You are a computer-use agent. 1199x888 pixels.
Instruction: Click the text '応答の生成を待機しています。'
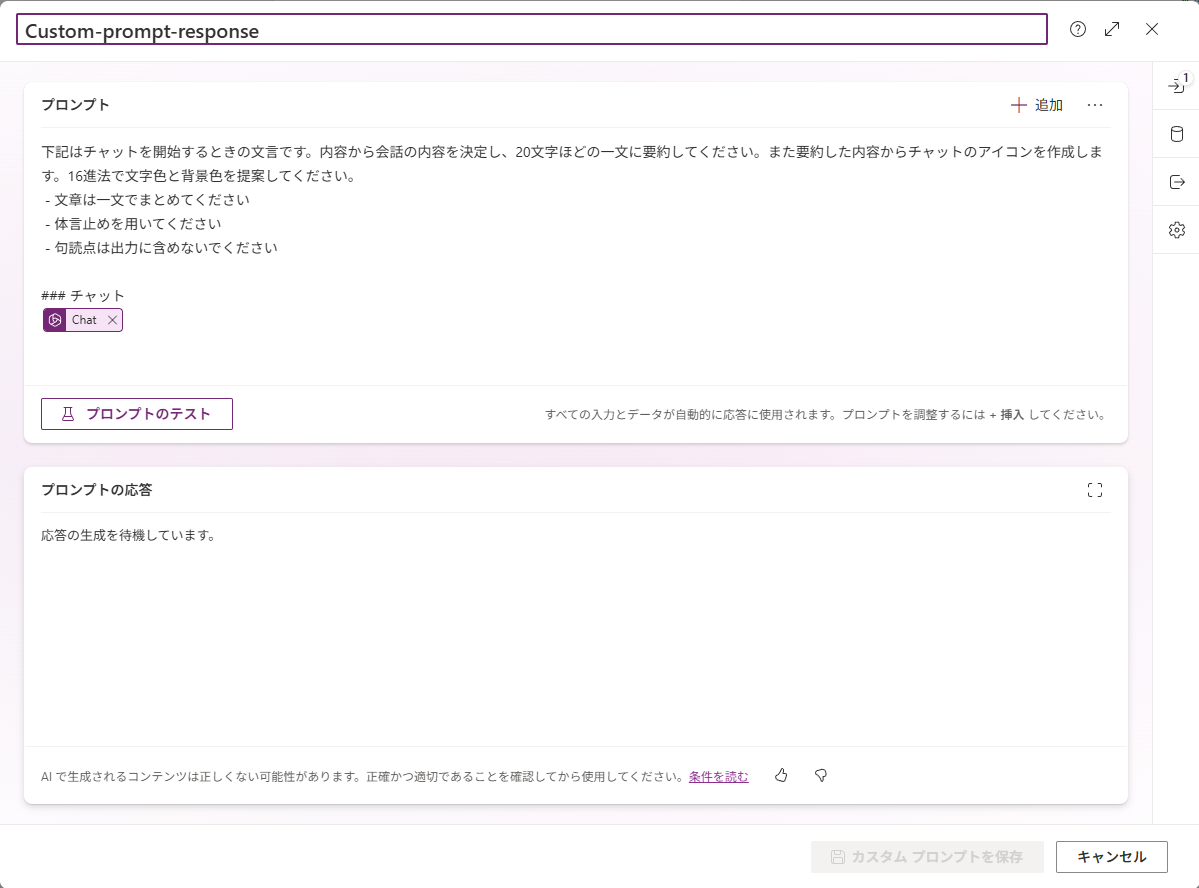pyautogui.click(x=131, y=535)
